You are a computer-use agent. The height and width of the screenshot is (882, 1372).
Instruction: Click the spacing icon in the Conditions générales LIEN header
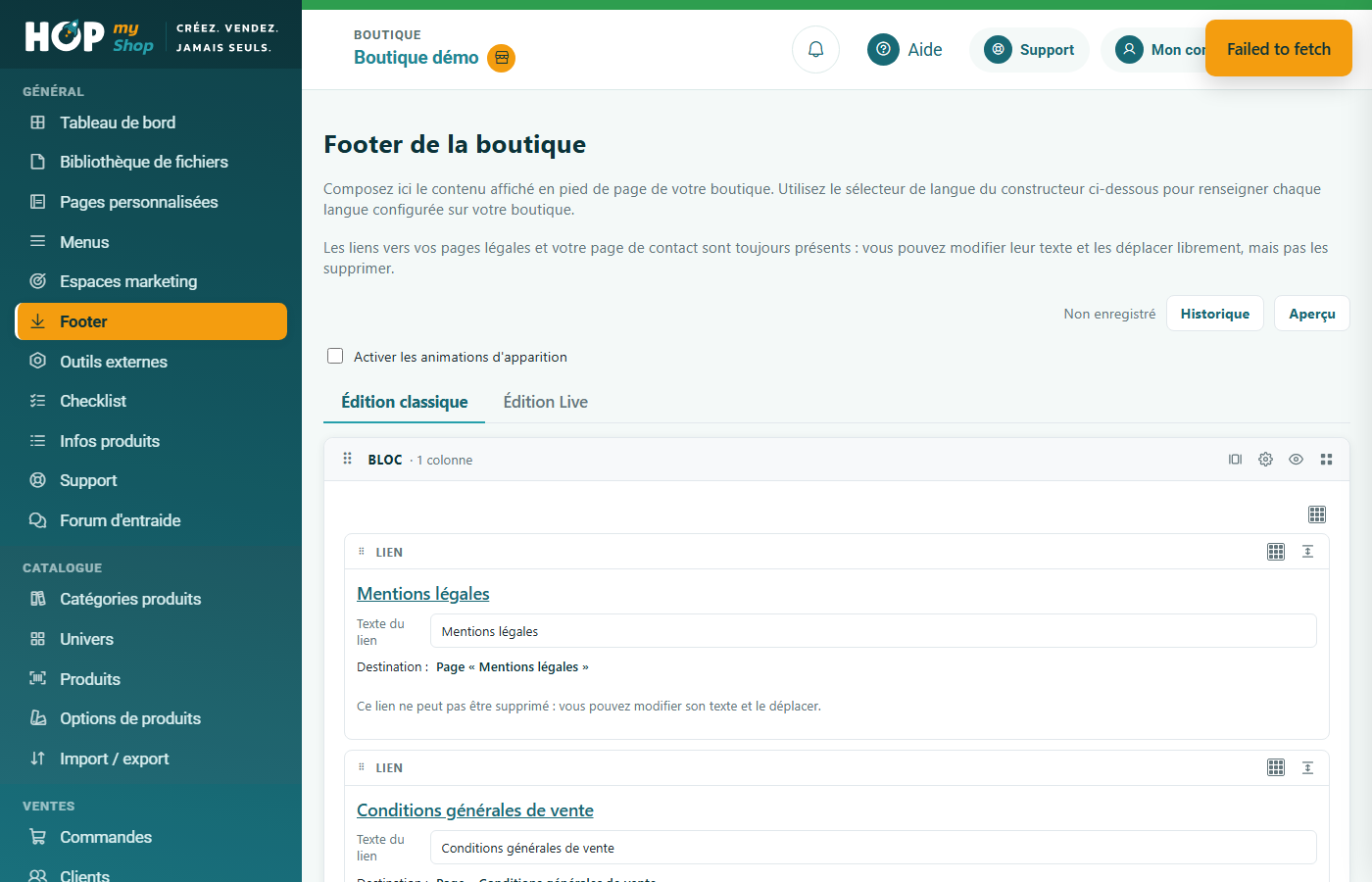tap(1307, 767)
